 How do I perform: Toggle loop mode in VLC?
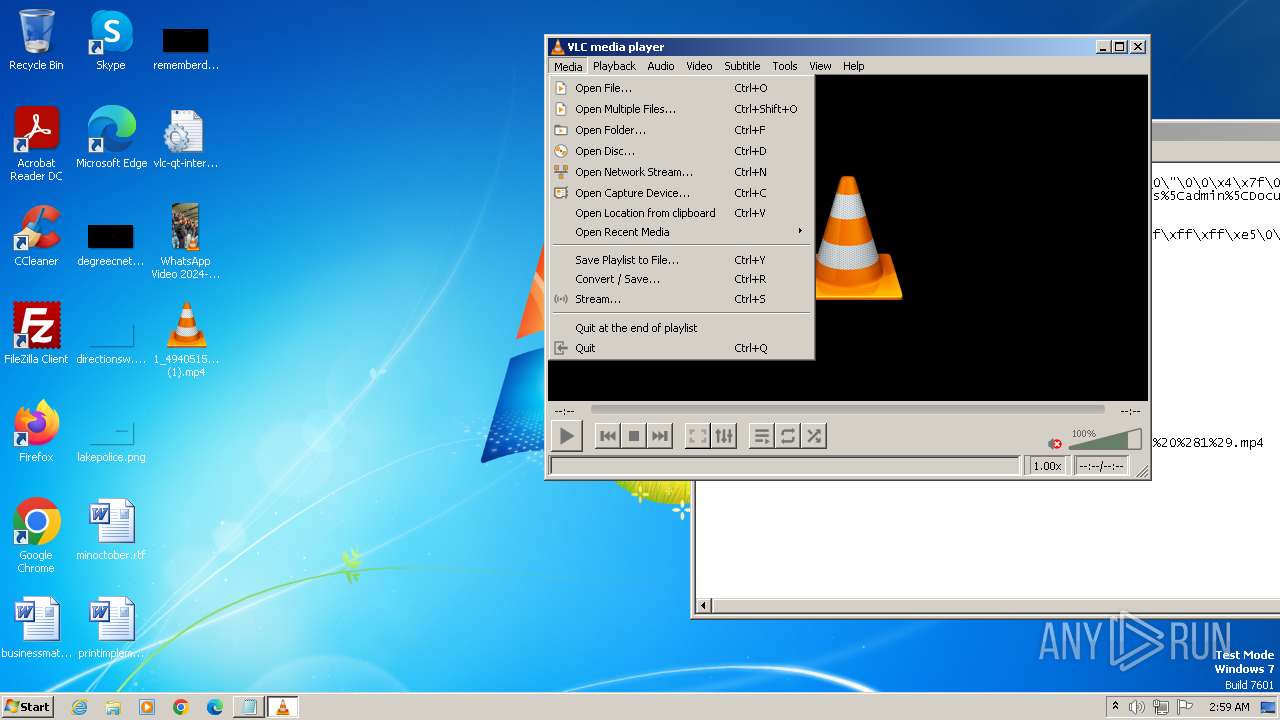tap(788, 436)
